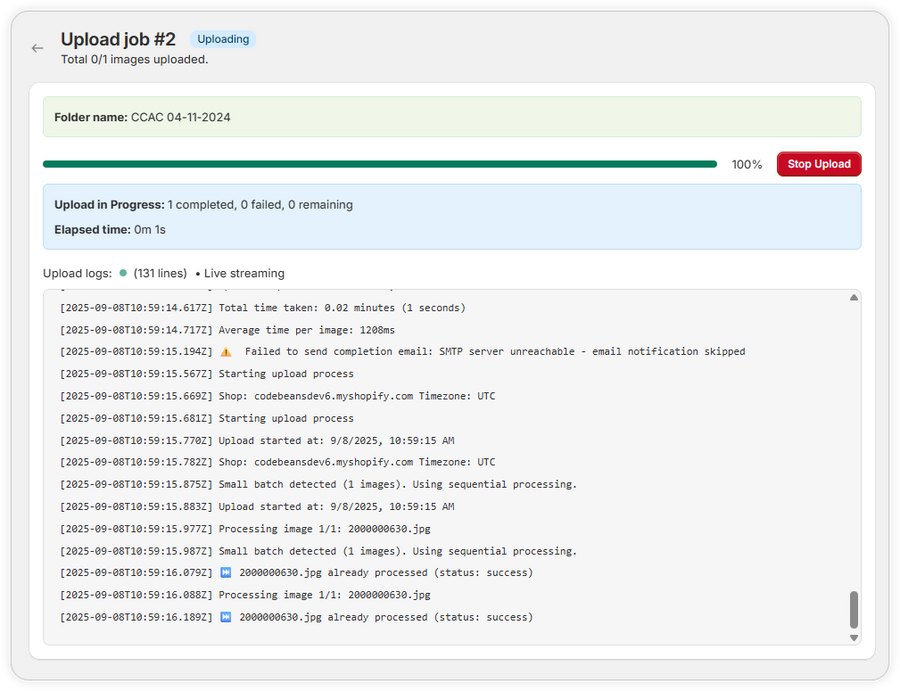
Task: Click the upload log scrollbar thumb
Action: pos(854,610)
